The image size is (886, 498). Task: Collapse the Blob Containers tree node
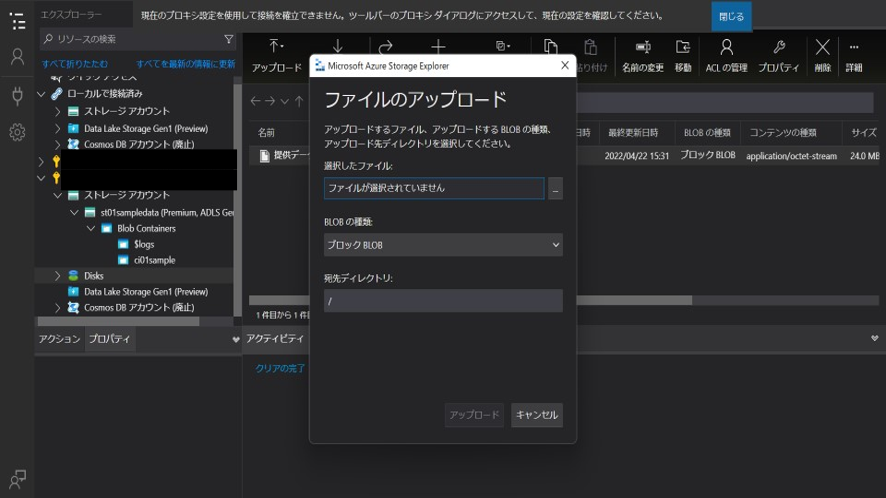[91, 228]
